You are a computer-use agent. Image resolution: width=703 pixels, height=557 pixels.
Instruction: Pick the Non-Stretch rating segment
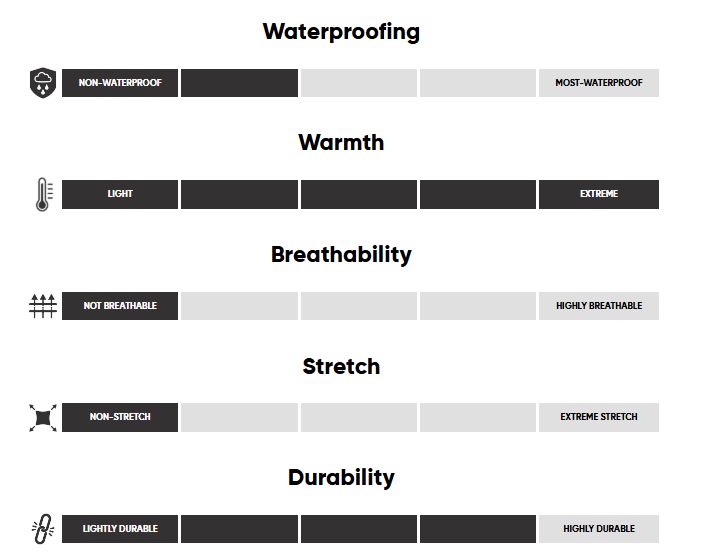point(120,417)
